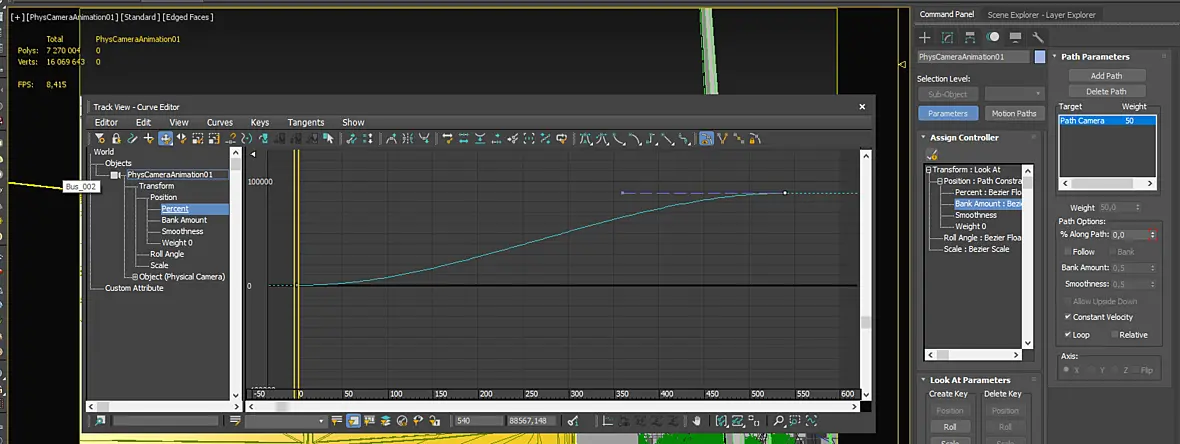Select the highlighted Move Keys tool

166,138
